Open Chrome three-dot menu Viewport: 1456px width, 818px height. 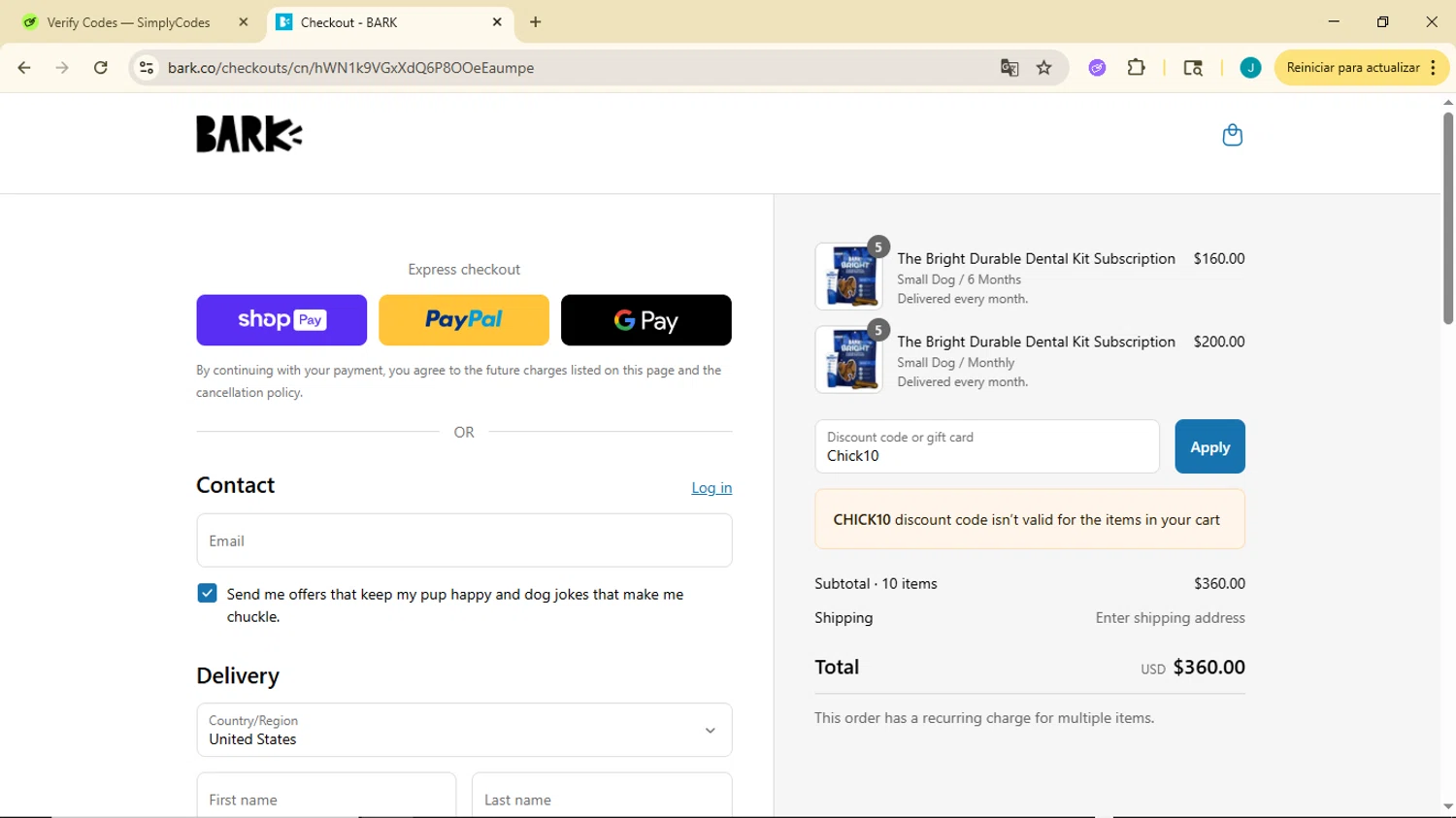pos(1434,68)
